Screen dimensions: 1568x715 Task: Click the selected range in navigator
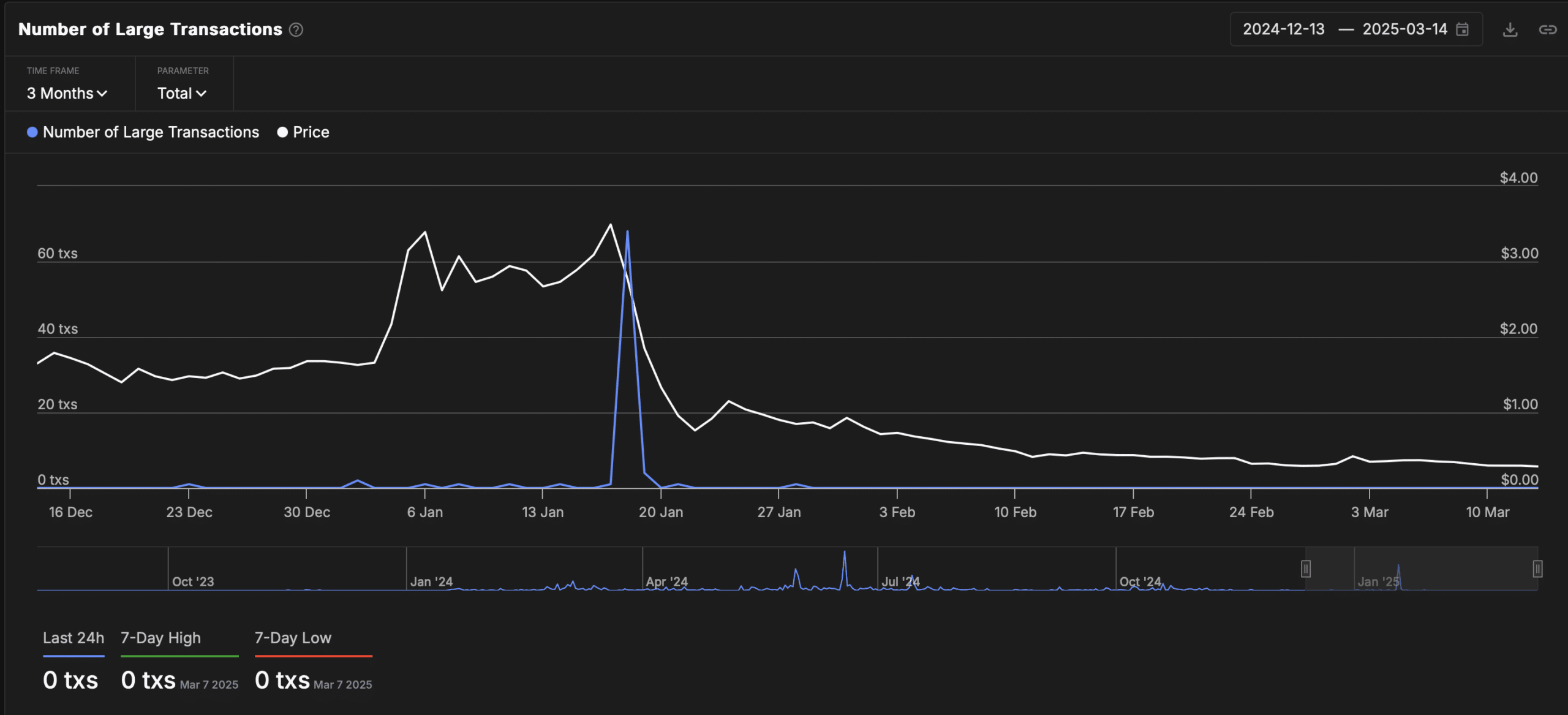1421,569
